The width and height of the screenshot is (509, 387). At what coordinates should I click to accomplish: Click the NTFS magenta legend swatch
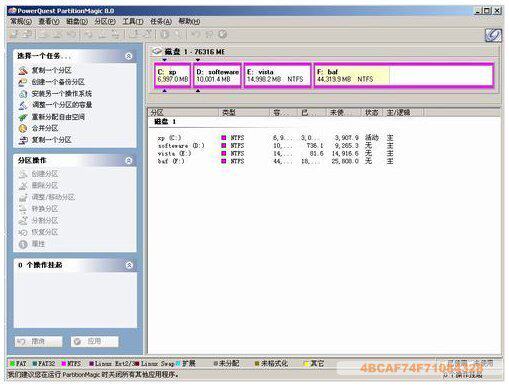64,363
